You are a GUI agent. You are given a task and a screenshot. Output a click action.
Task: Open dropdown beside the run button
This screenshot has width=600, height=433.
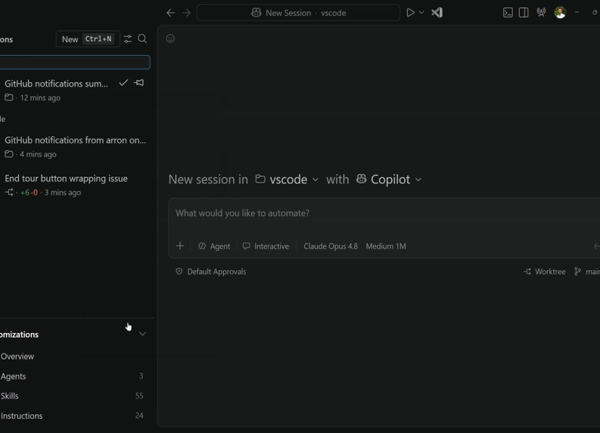tap(421, 13)
